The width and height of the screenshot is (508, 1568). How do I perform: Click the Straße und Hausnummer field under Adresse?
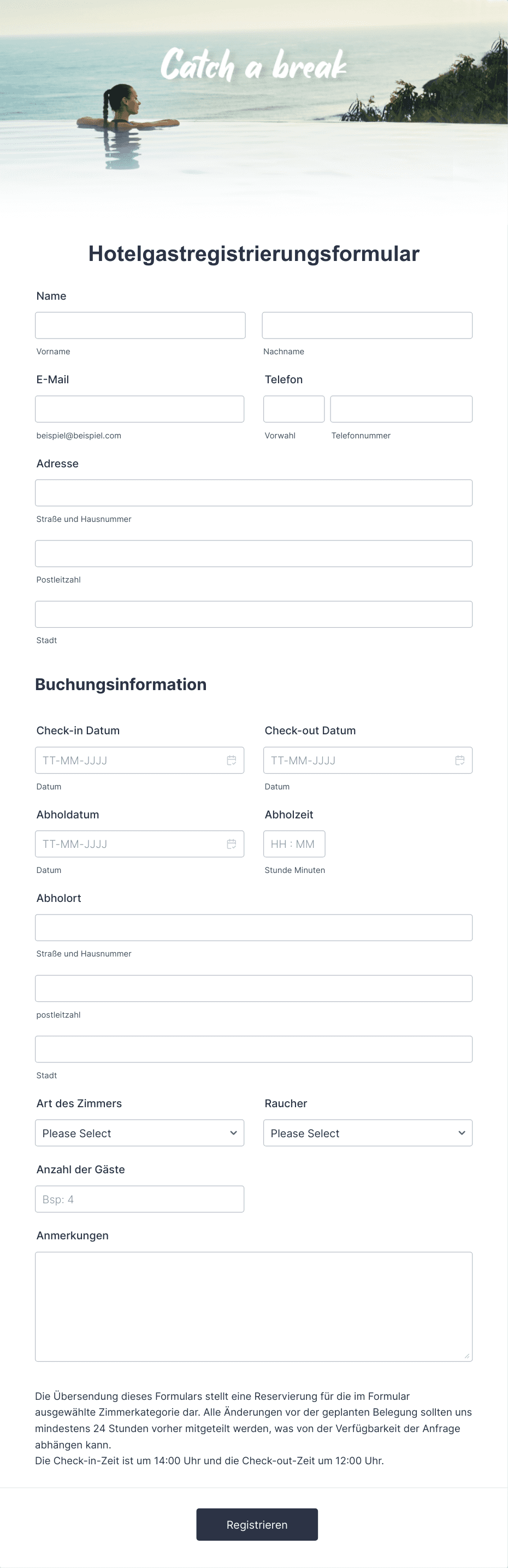tap(254, 492)
